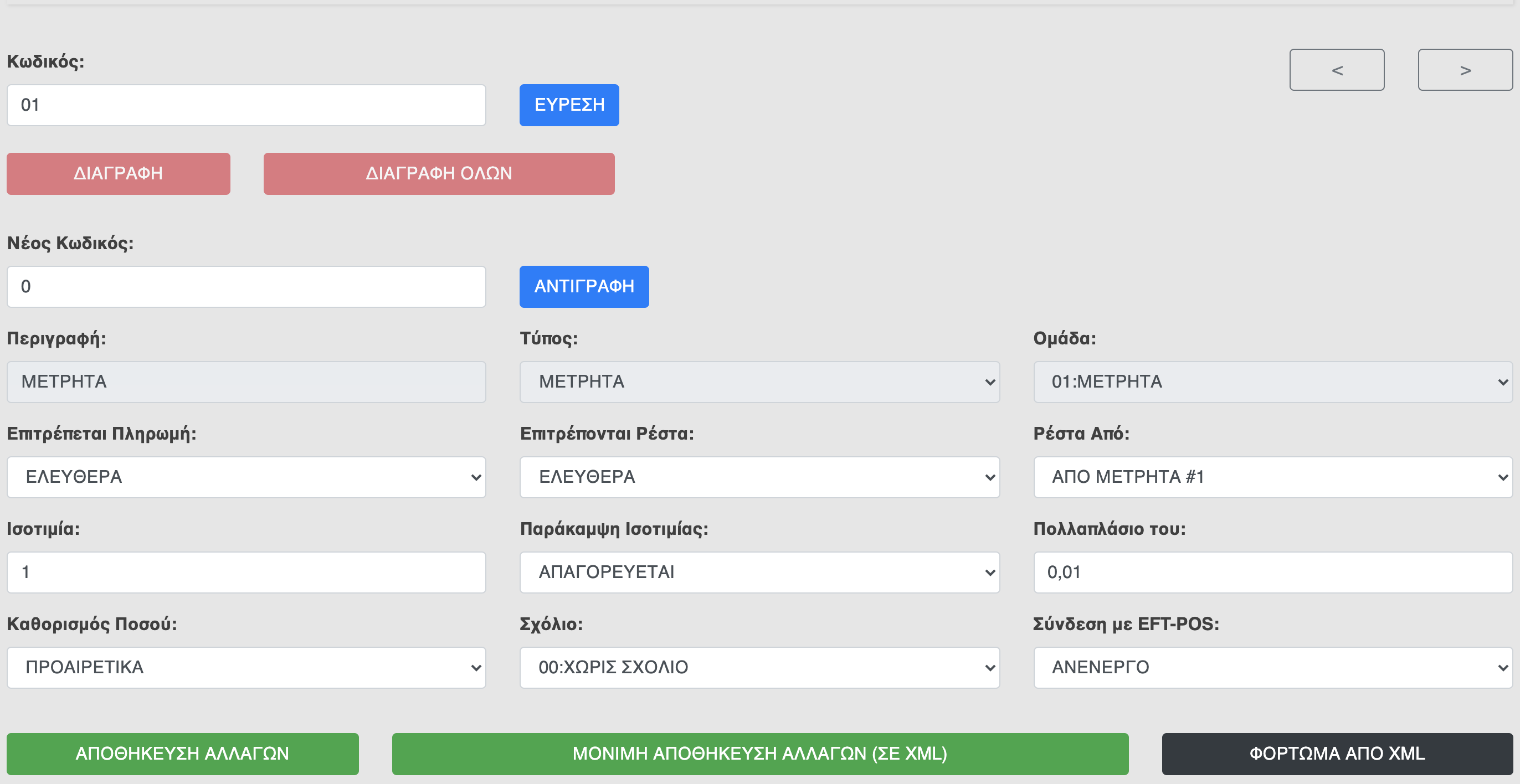
Task: Expand the Επιτρέπονται Ρέστα dropdown
Action: tap(759, 477)
